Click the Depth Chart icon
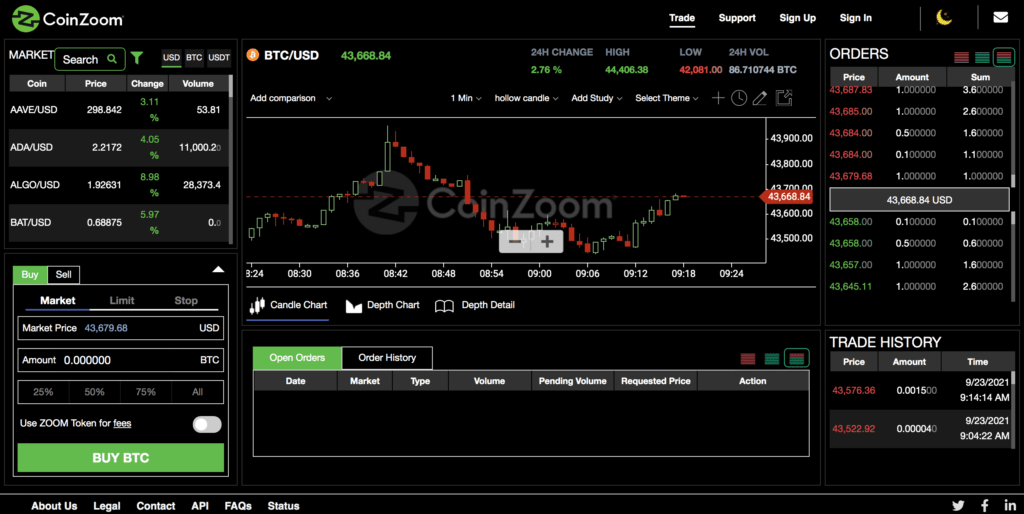Screen dimensions: 1024x514 click(x=353, y=306)
